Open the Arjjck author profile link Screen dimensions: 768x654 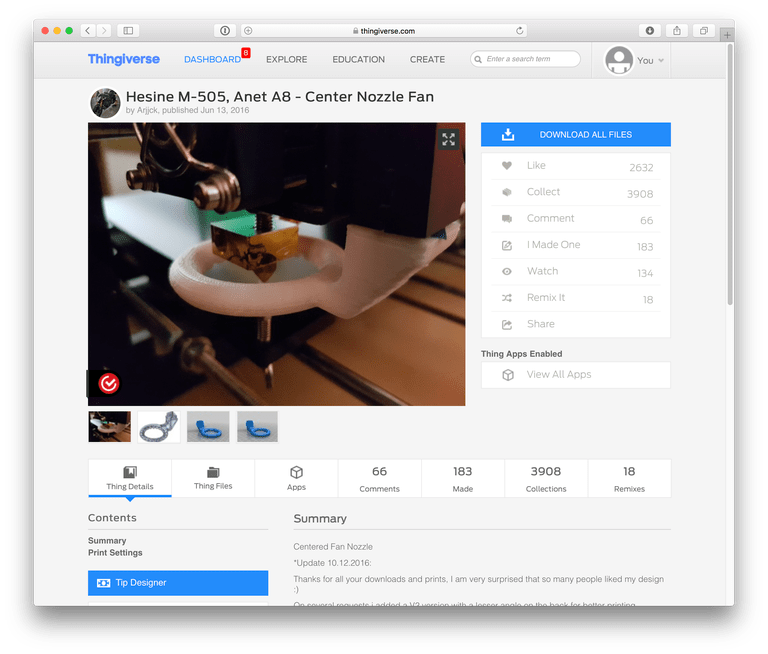[147, 110]
